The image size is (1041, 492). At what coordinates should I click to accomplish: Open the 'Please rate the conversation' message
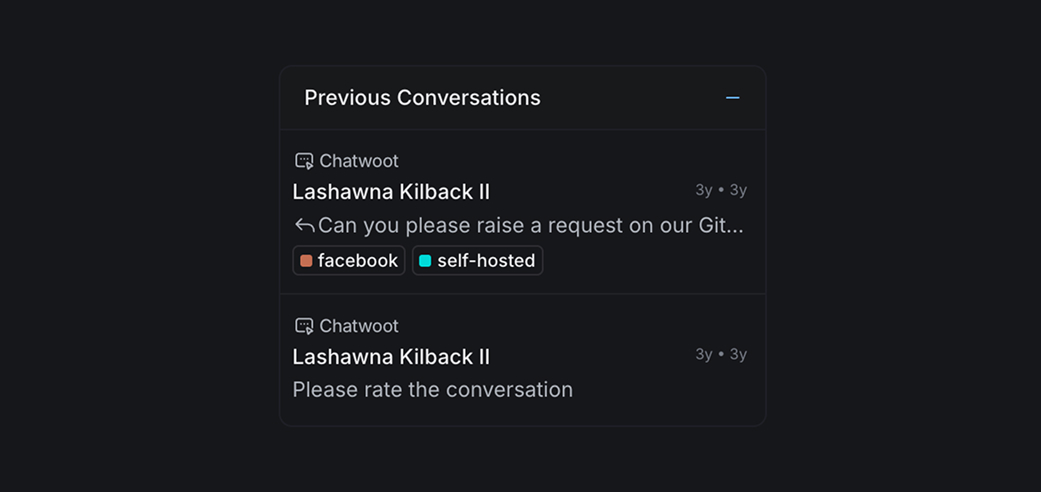[433, 389]
